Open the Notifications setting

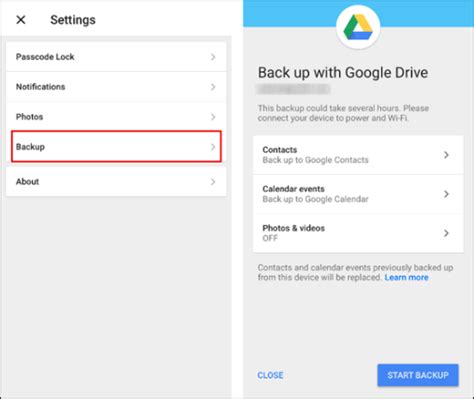point(116,87)
